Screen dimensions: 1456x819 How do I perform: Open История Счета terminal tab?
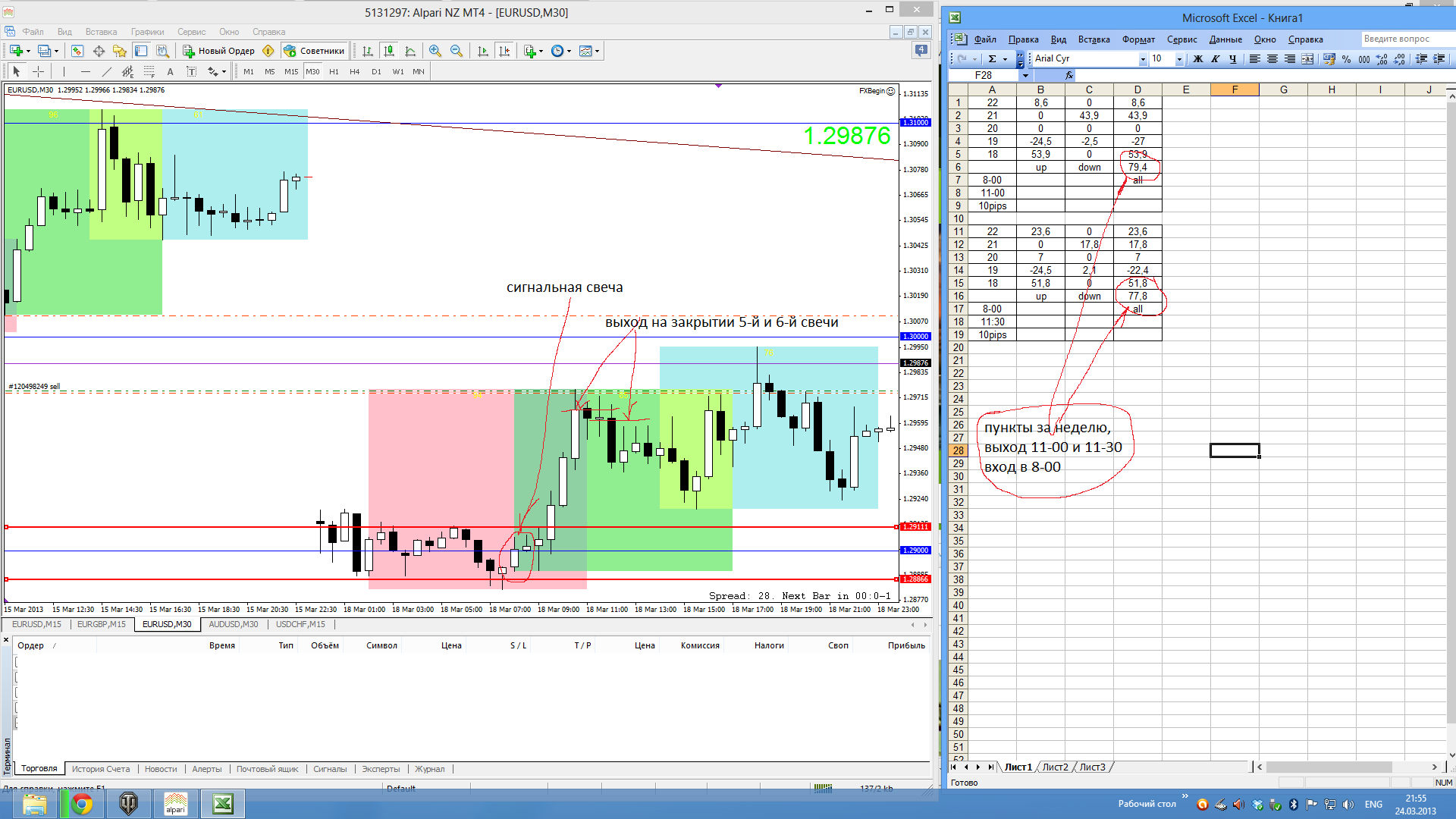pyautogui.click(x=101, y=769)
